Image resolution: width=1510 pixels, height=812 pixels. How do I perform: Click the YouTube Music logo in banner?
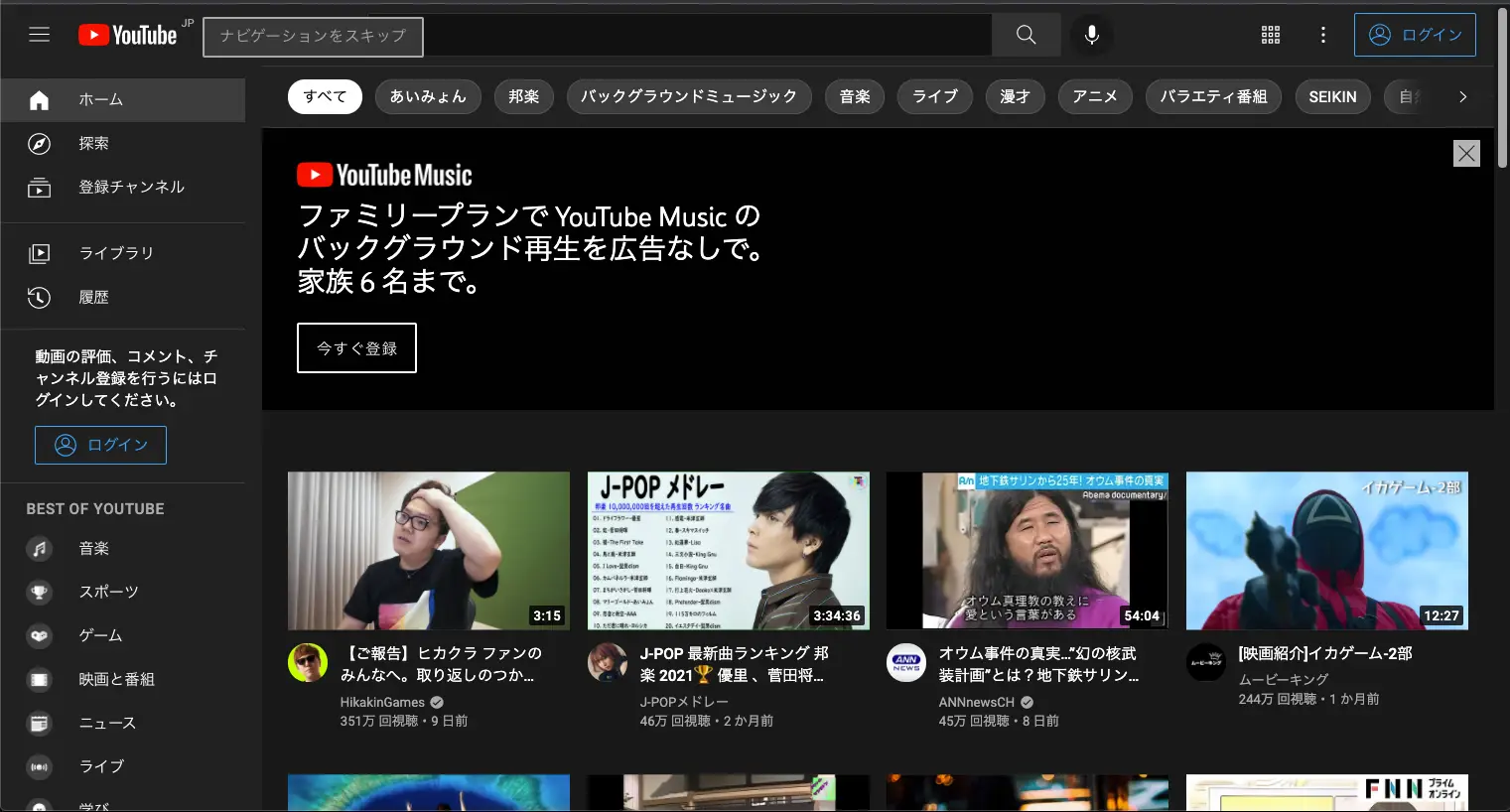pyautogui.click(x=384, y=175)
